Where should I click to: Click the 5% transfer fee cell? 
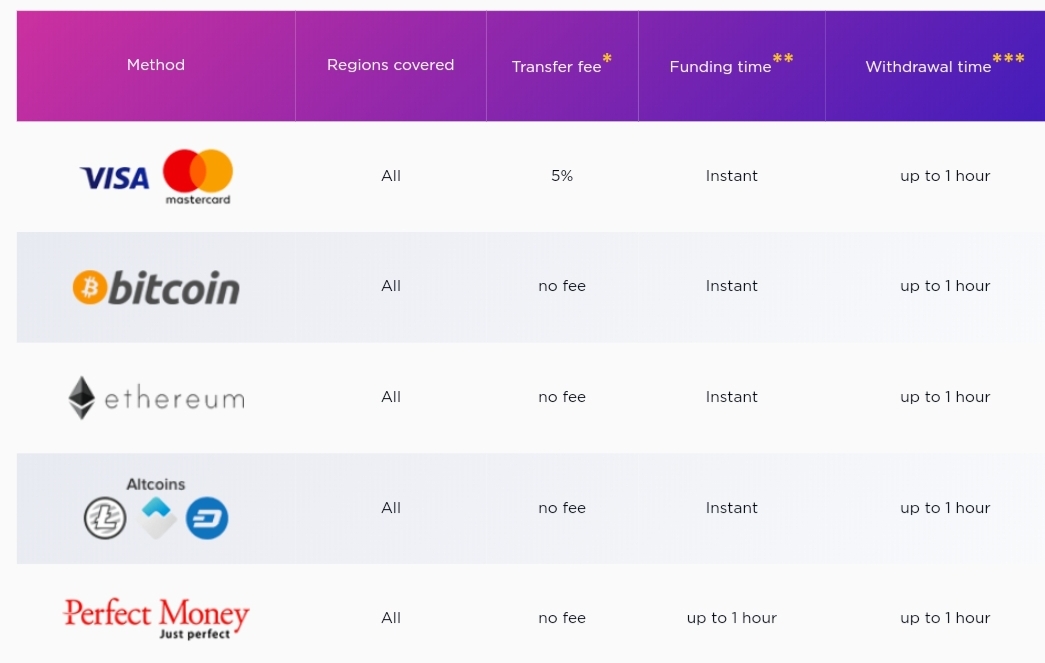tap(562, 176)
